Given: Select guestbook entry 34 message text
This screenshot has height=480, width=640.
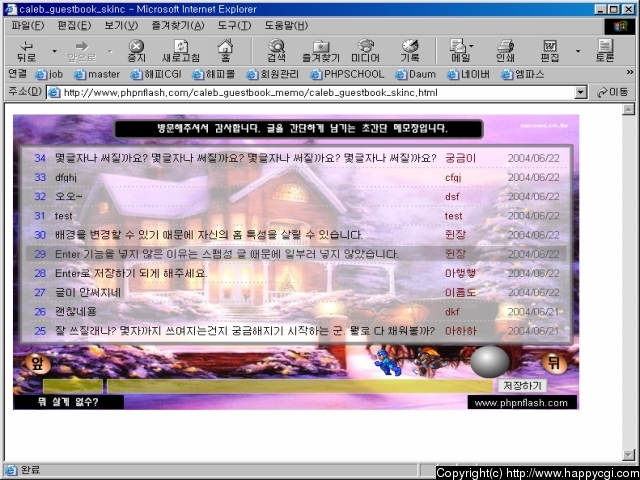Looking at the screenshot, I should (246, 158).
